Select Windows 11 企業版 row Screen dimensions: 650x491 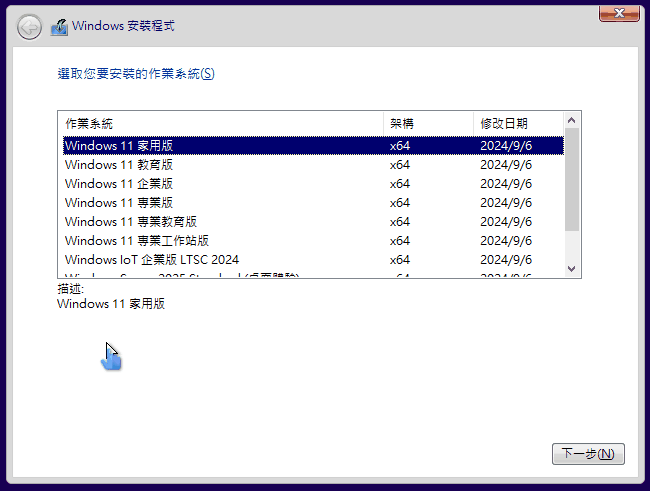313,184
